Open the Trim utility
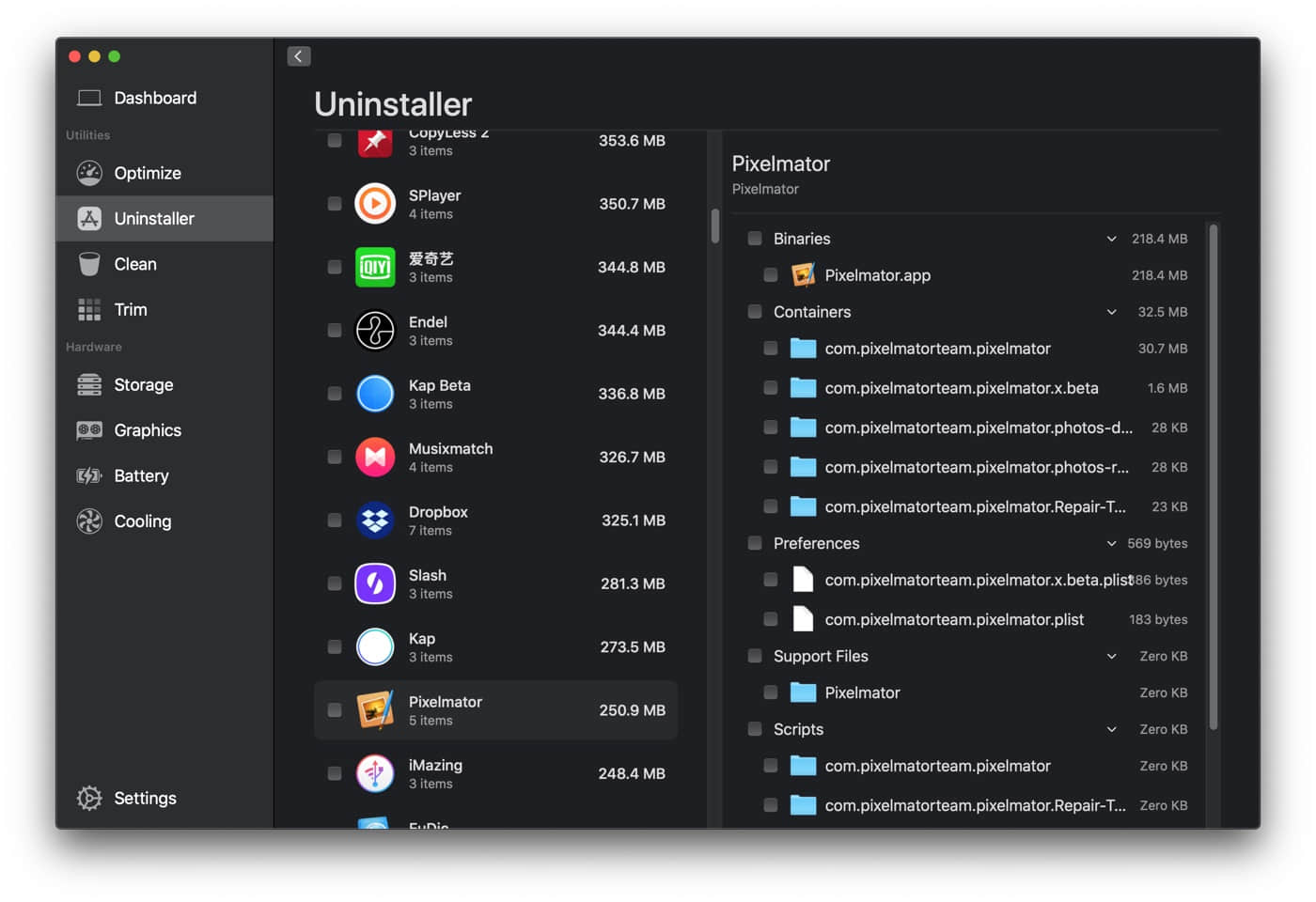 pyautogui.click(x=164, y=310)
